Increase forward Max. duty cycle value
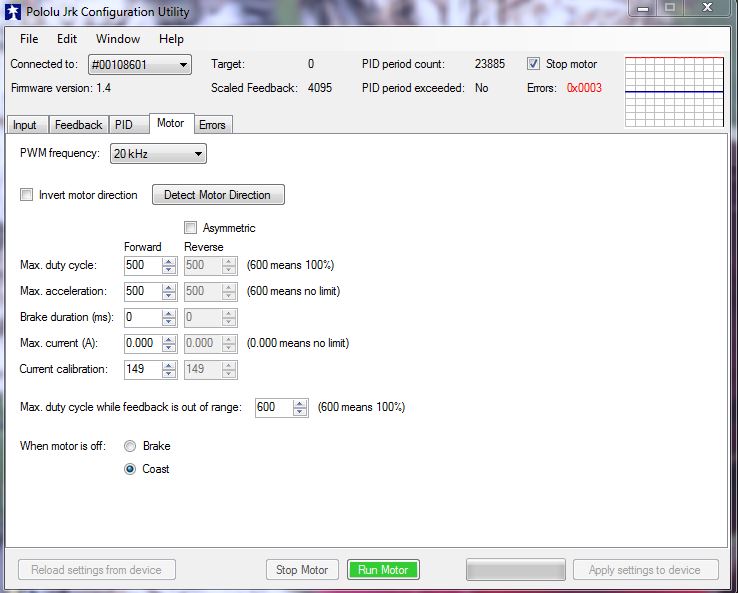 point(169,262)
